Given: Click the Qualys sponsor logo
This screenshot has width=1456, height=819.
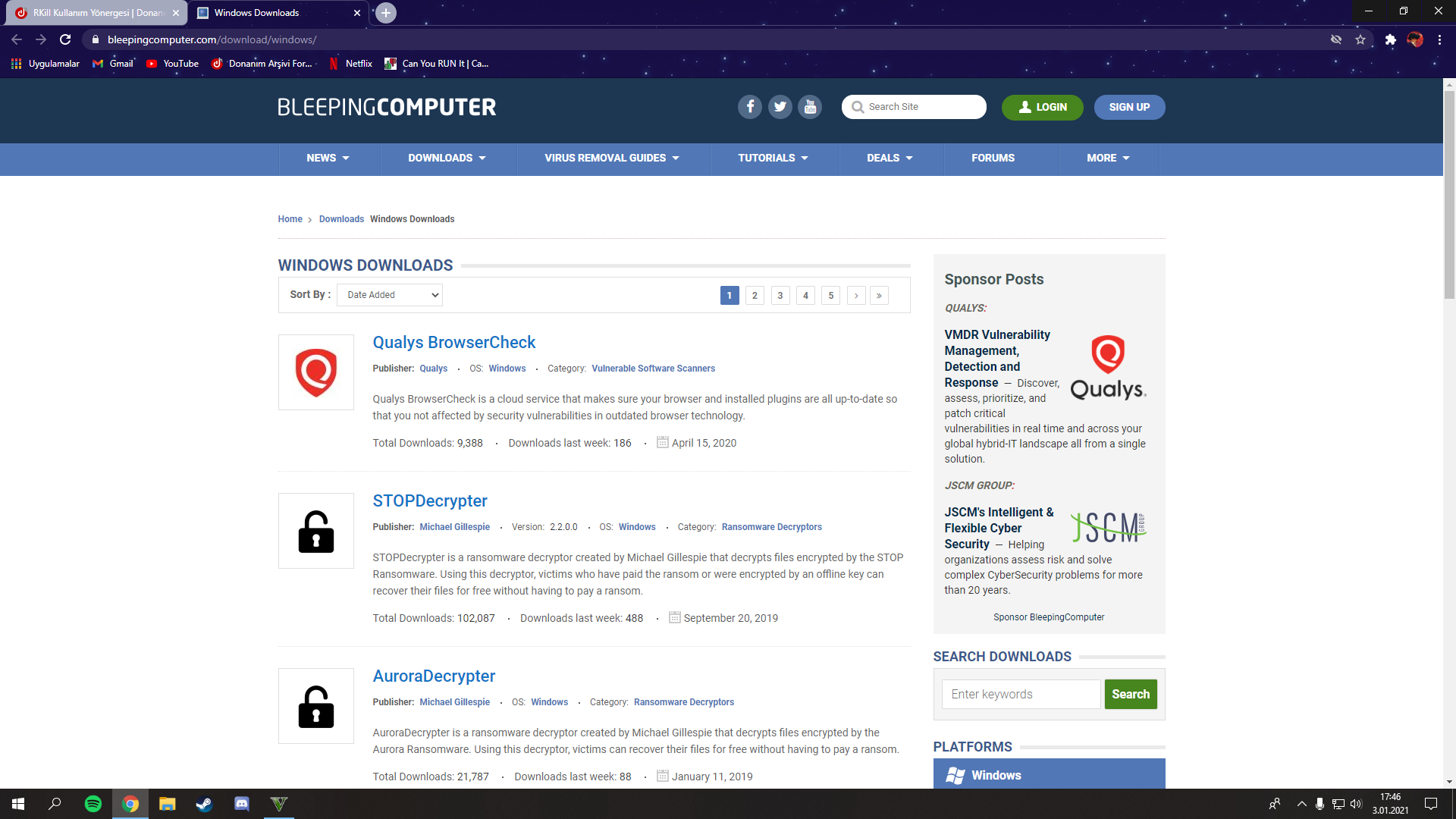Looking at the screenshot, I should point(1108,369).
